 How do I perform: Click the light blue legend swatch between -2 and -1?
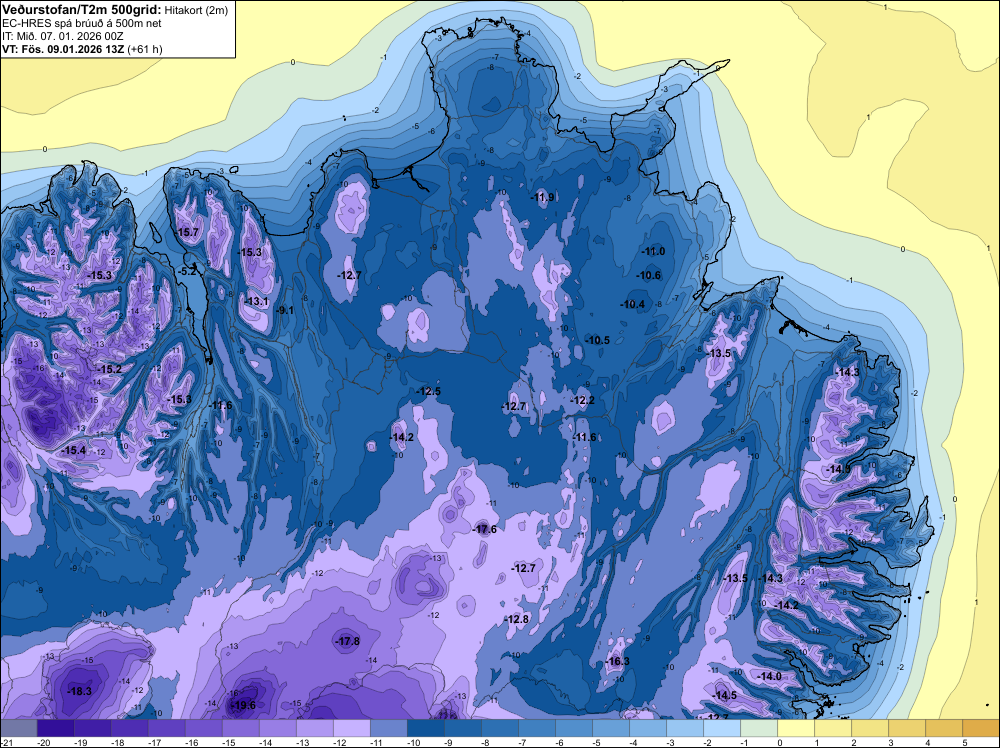click(721, 728)
